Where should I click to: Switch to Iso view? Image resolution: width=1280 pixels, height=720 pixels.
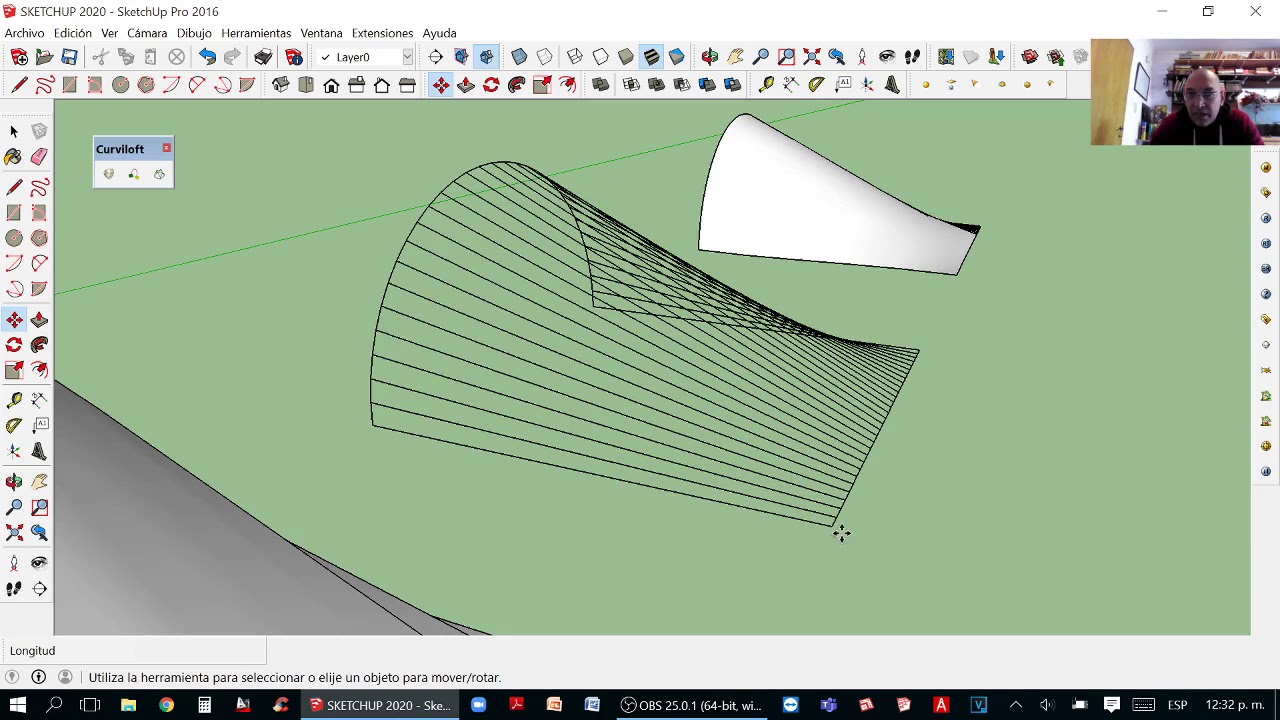(280, 85)
